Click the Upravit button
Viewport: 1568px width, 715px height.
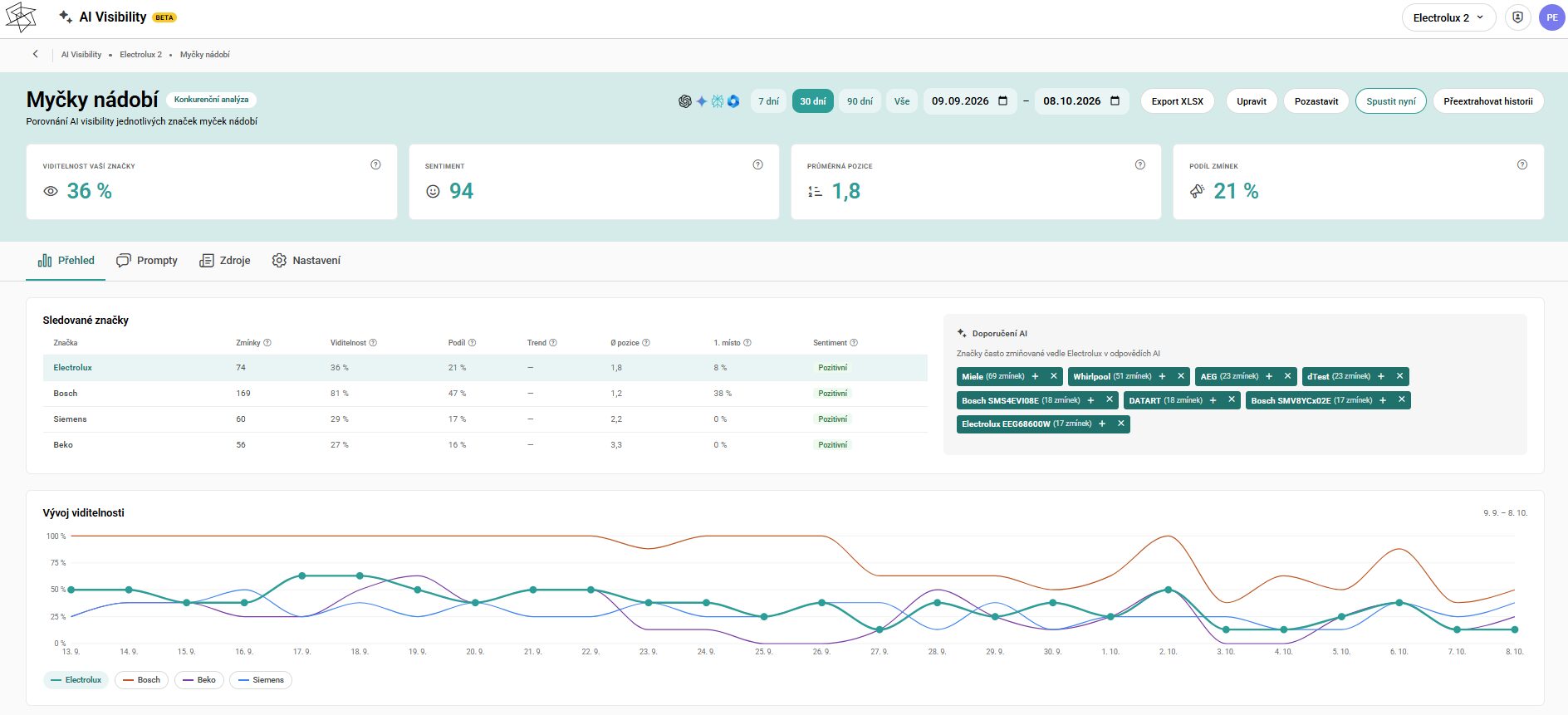1252,101
